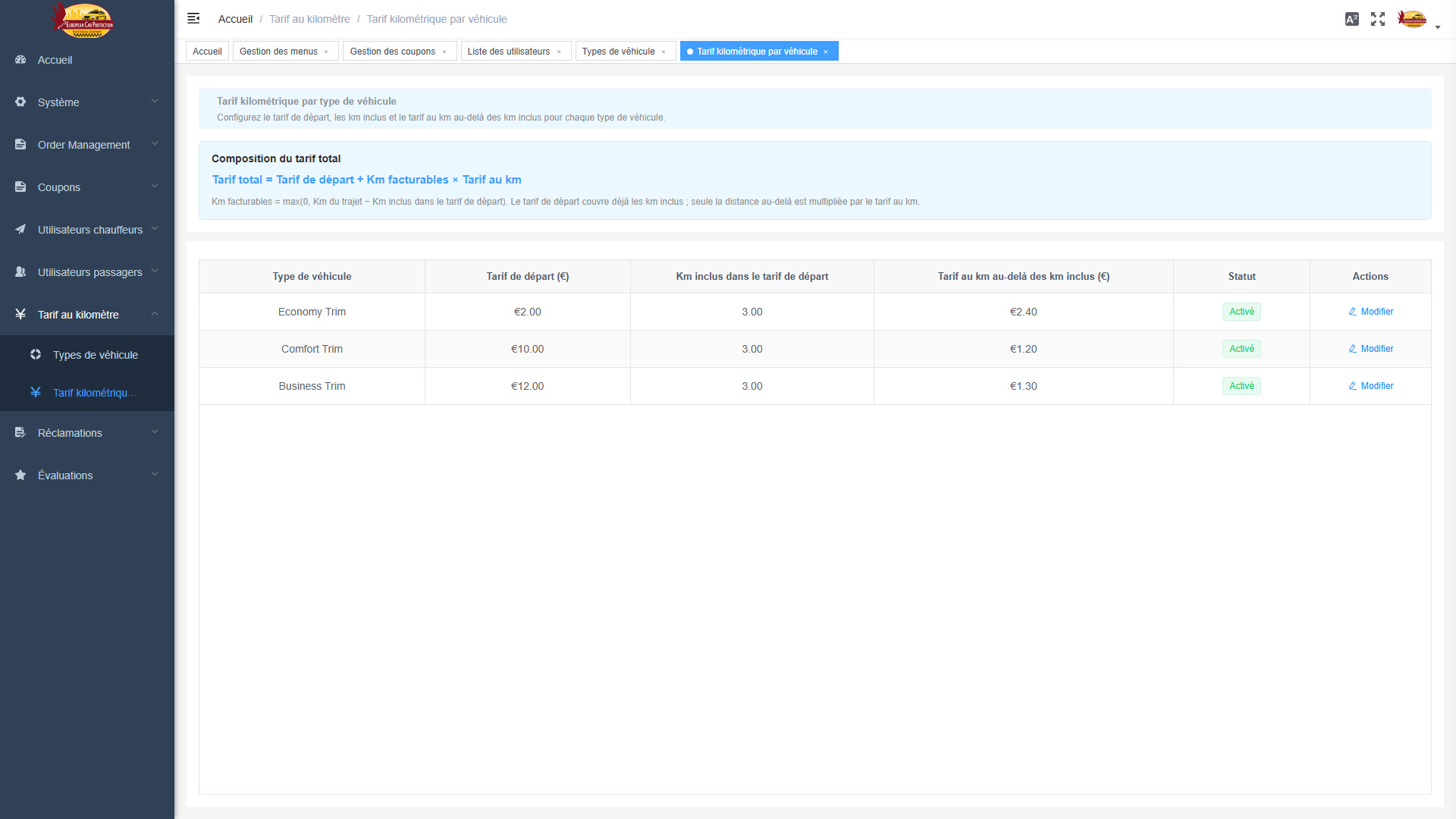Click Modifier for Business Trim
This screenshot has height=819, width=1456.
[1370, 386]
